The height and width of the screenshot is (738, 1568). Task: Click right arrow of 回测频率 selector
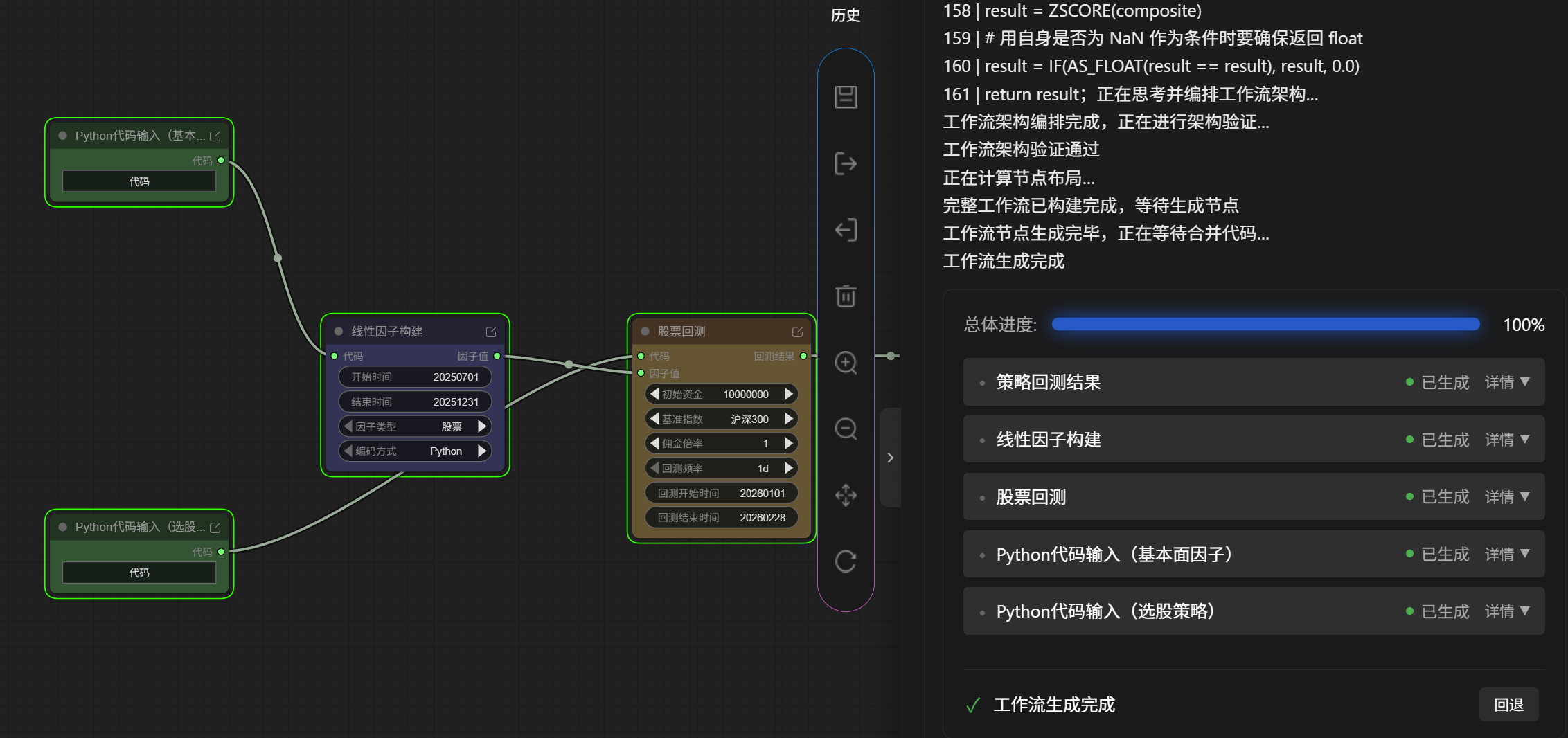click(788, 468)
